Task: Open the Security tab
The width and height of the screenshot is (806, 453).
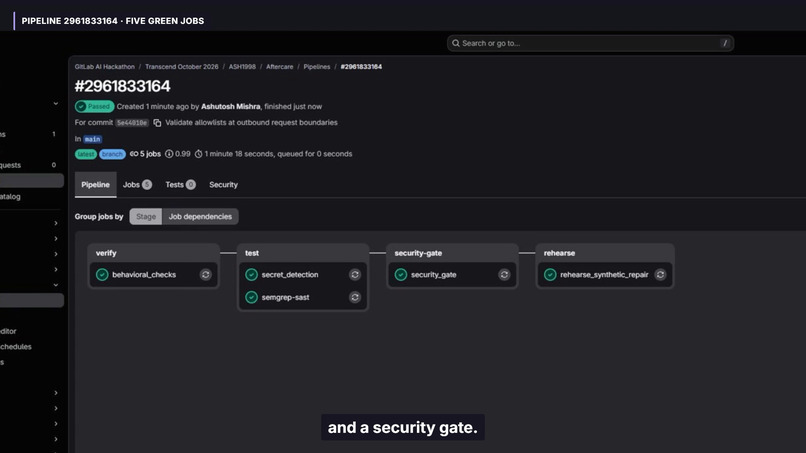Action: pos(224,185)
